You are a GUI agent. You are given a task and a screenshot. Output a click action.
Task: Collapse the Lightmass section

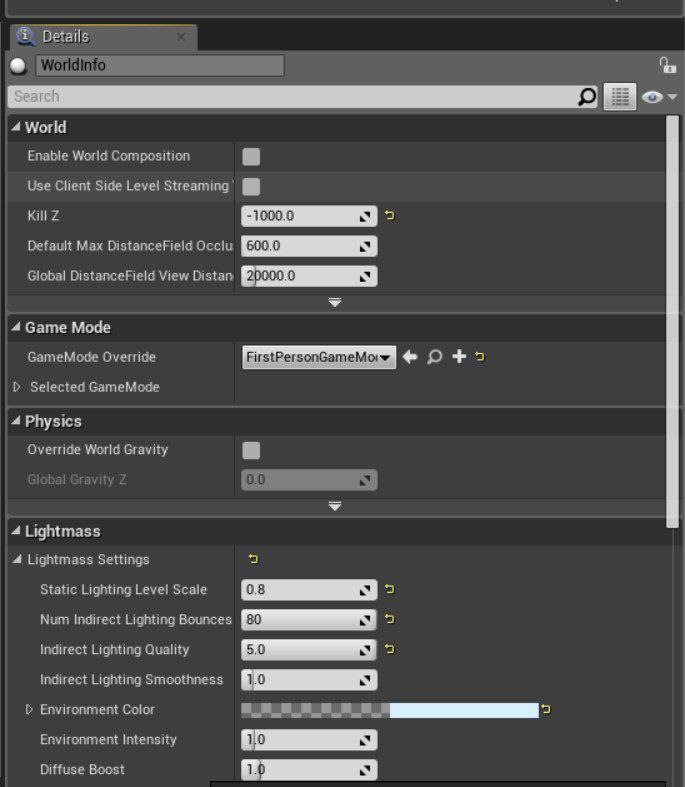click(16, 531)
